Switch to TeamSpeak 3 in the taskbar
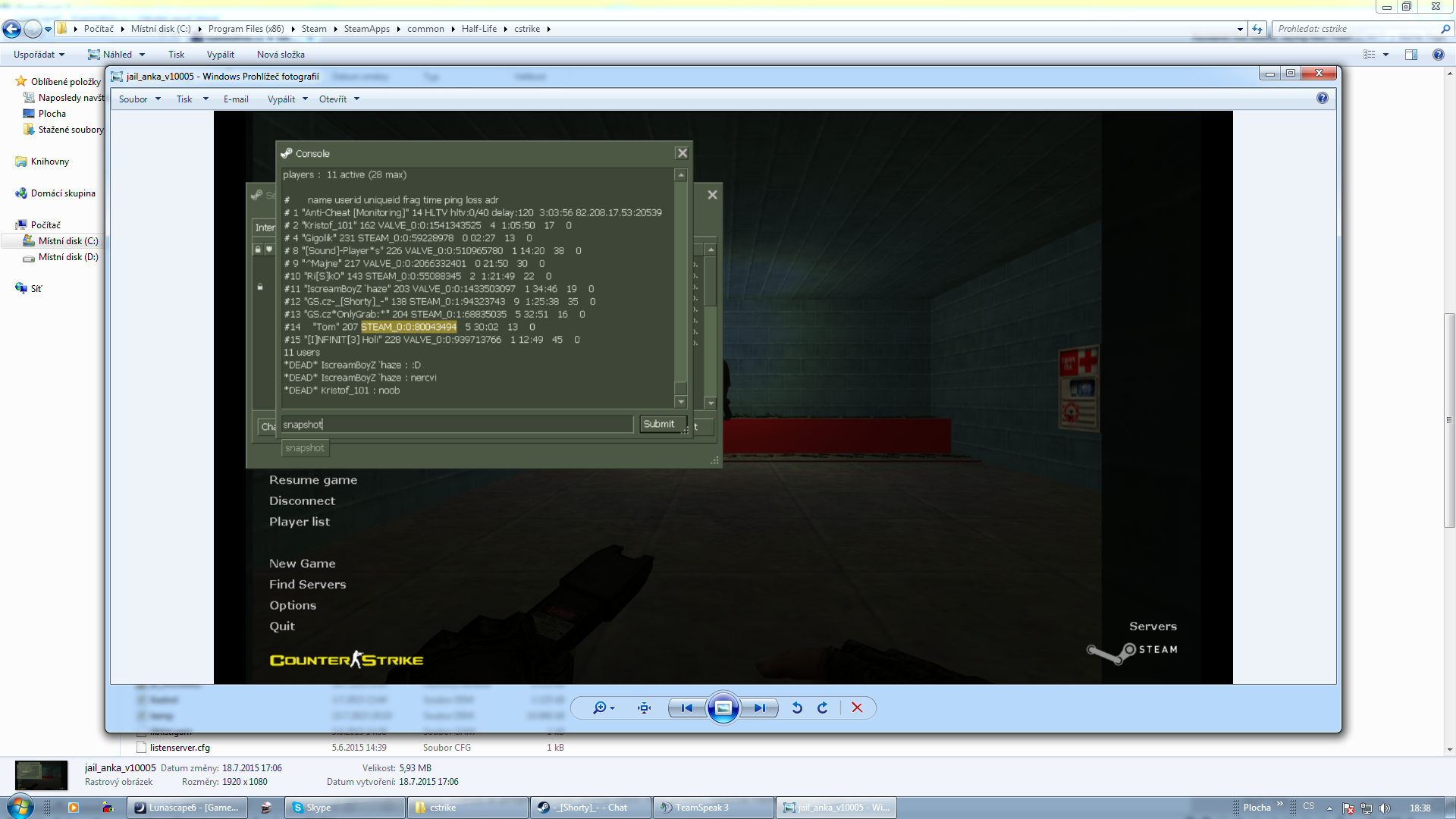 coord(714,808)
